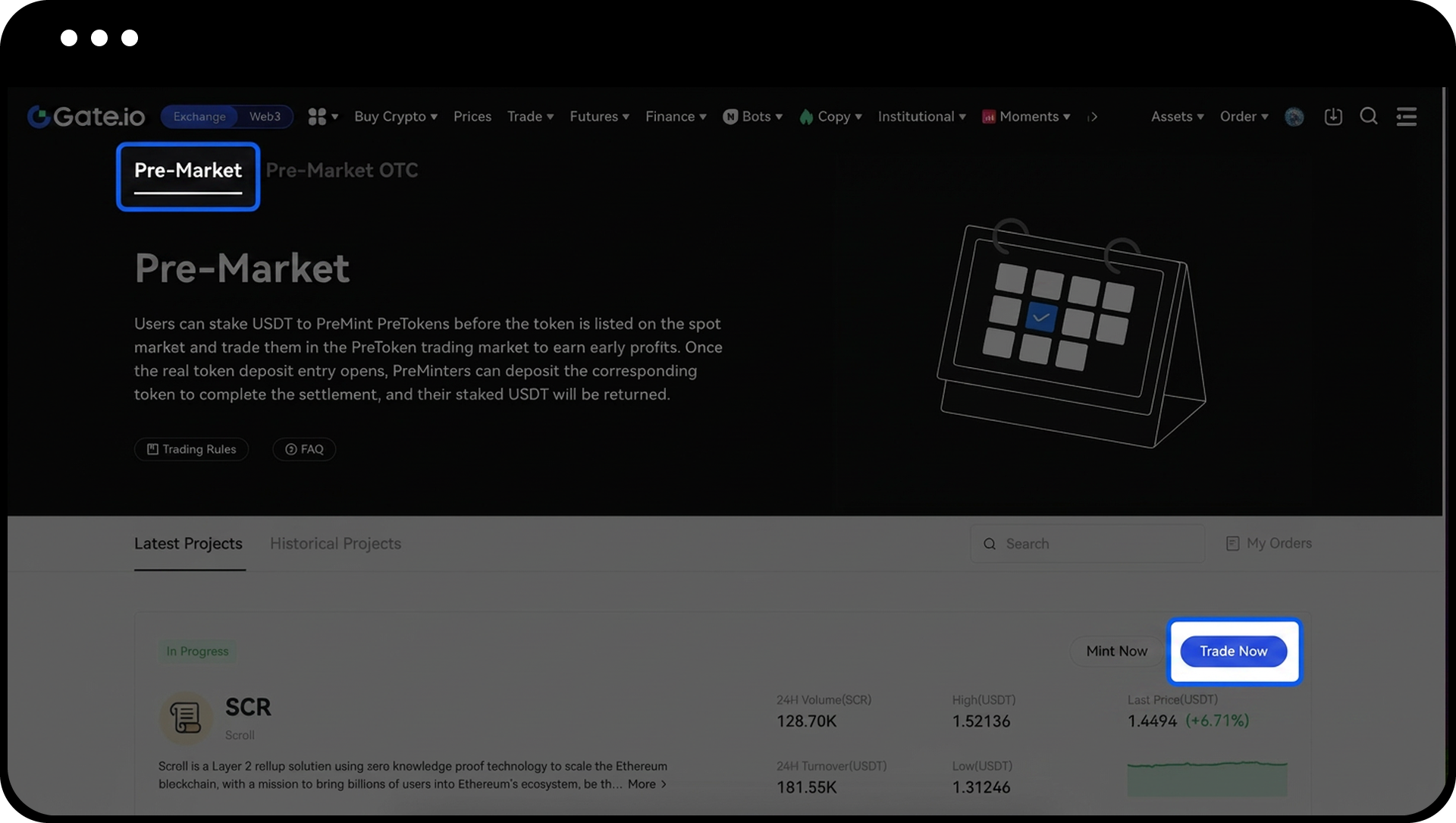Open the search magnifier icon in navbar

point(1369,116)
